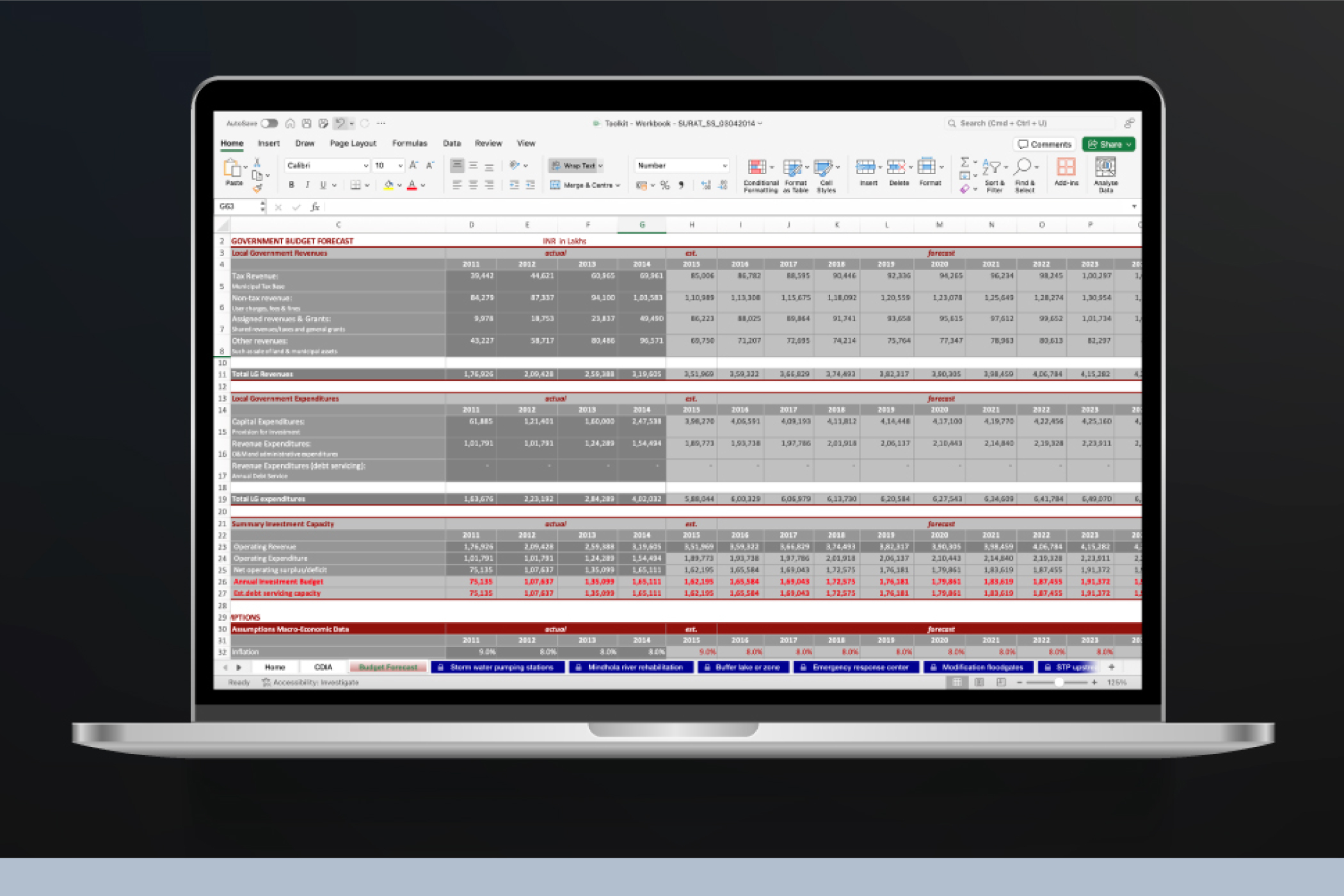Screen dimensions: 1344x896
Task: Toggle Align Right button
Action: pos(489,185)
